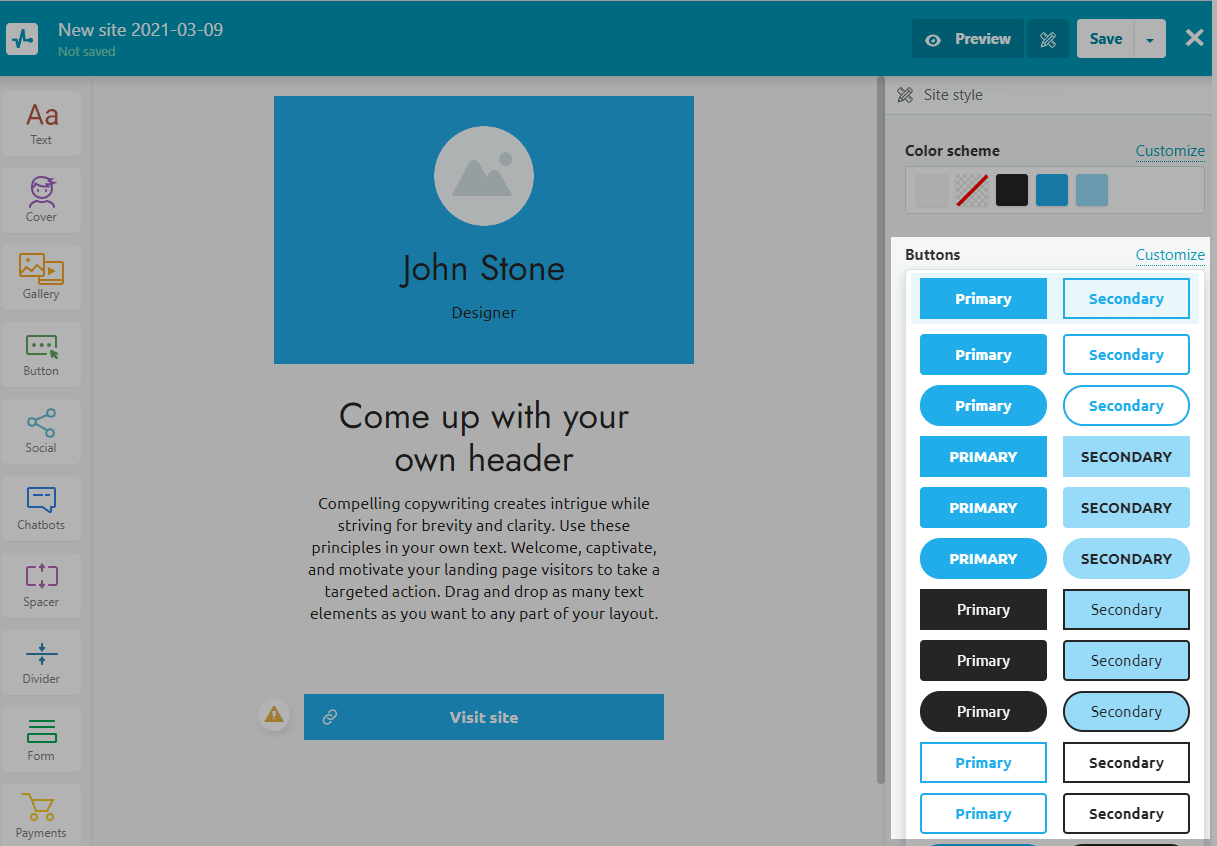Viewport: 1217px width, 846px height.
Task: Click the warning triangle beside Visit site
Action: tap(274, 715)
